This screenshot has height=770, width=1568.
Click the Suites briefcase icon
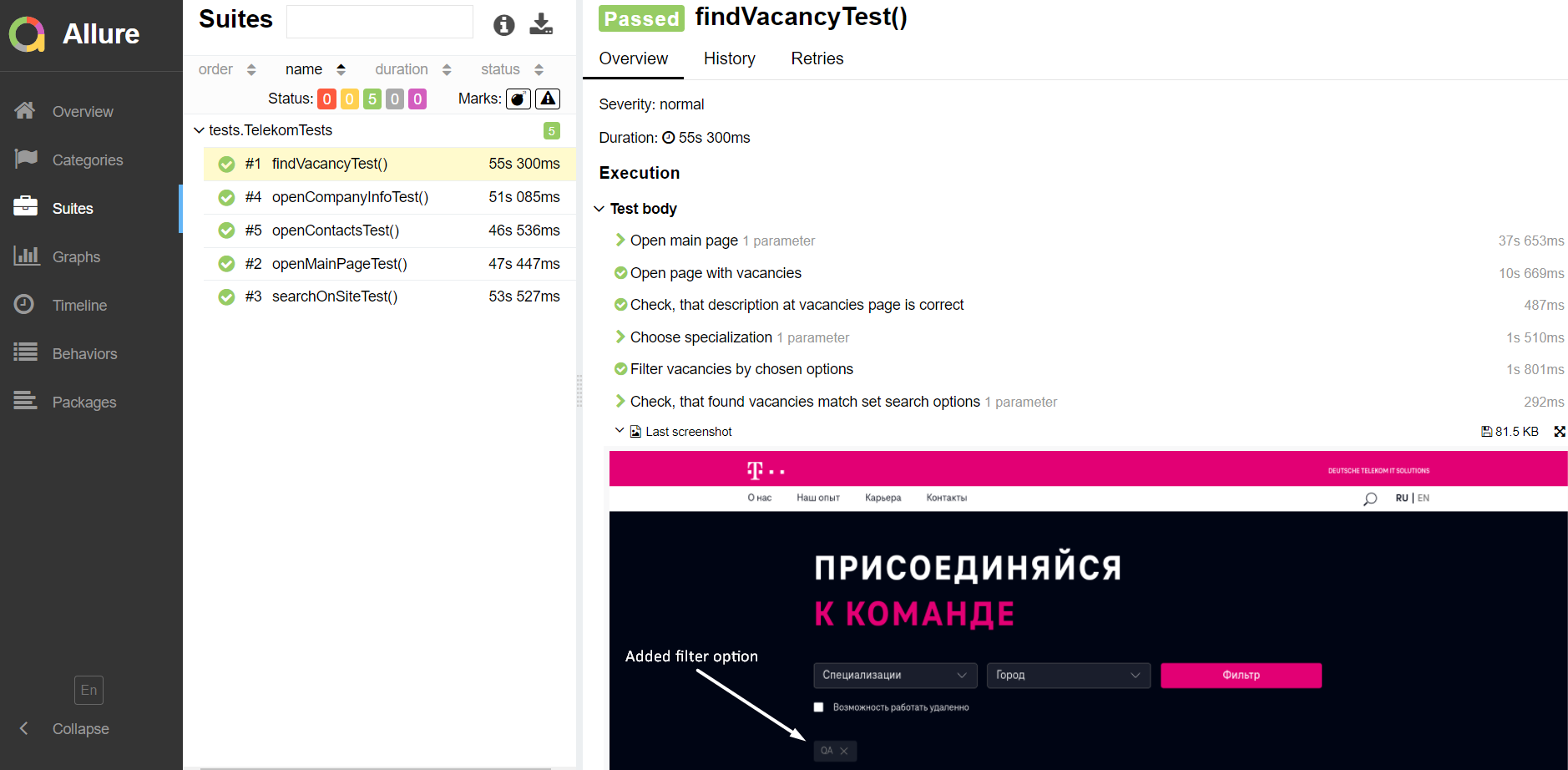tap(25, 206)
